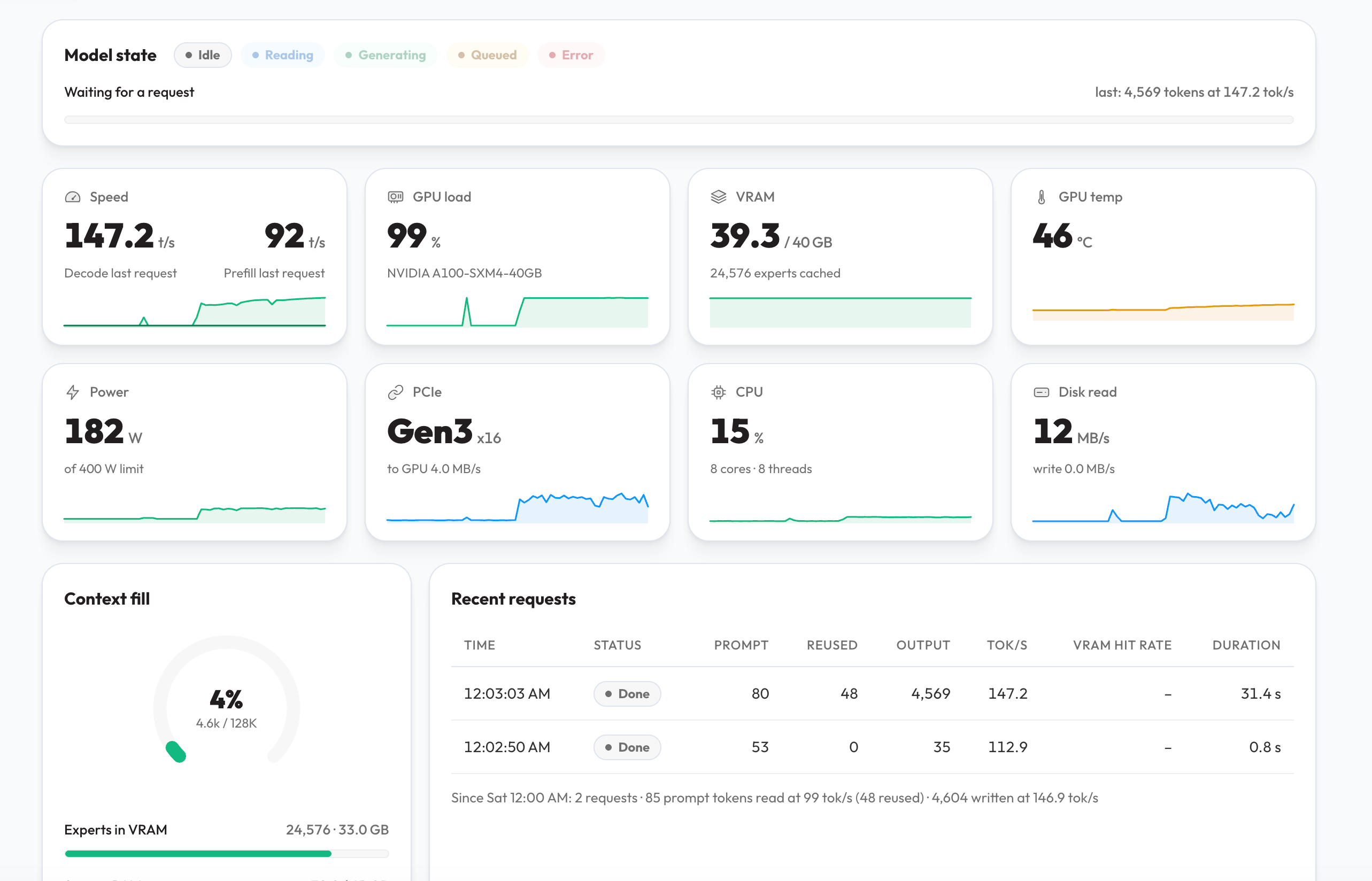Click the NVIDIA A100-SXM4-40GB label
Image resolution: width=1372 pixels, height=881 pixels.
(x=465, y=274)
